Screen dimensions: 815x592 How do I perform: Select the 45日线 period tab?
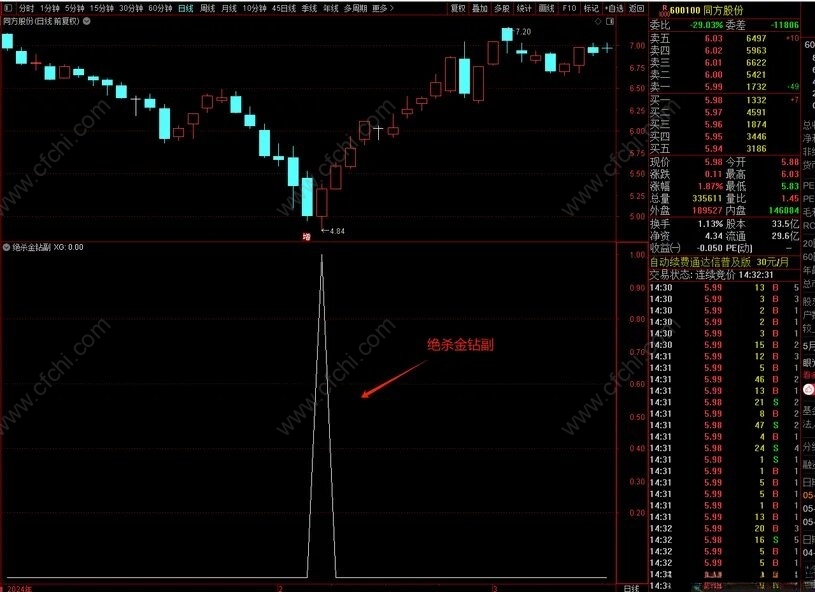coord(284,8)
